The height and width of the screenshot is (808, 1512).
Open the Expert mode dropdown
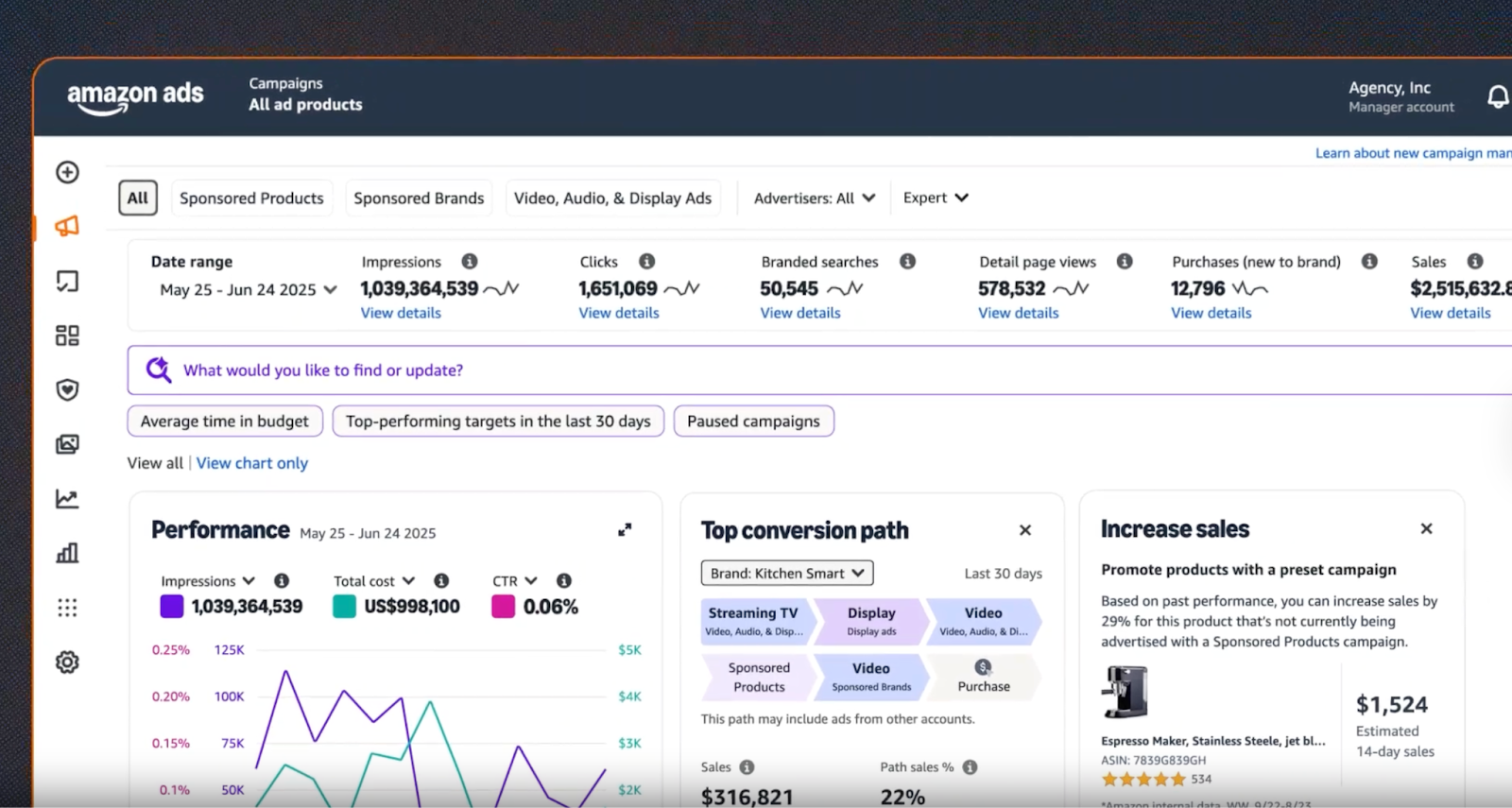[936, 198]
